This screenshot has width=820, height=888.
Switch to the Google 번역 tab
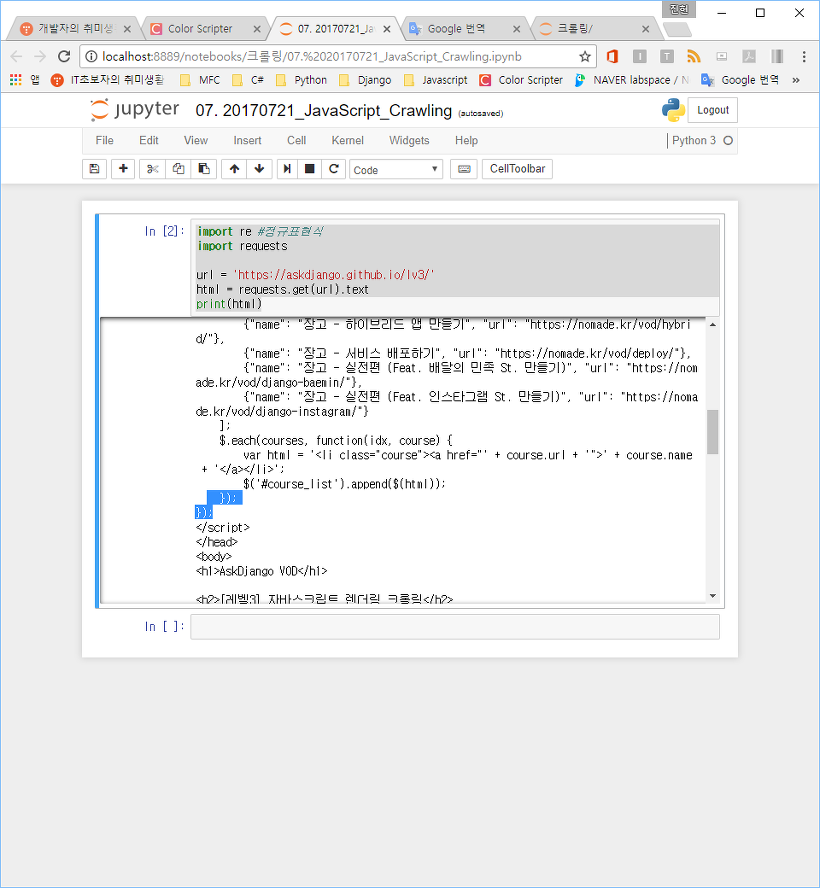click(456, 28)
